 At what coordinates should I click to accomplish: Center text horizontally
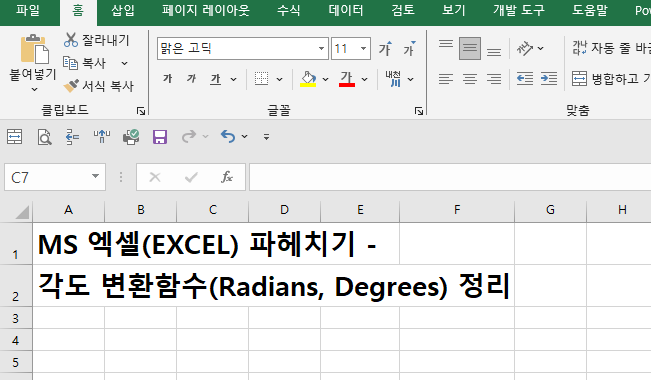click(470, 78)
